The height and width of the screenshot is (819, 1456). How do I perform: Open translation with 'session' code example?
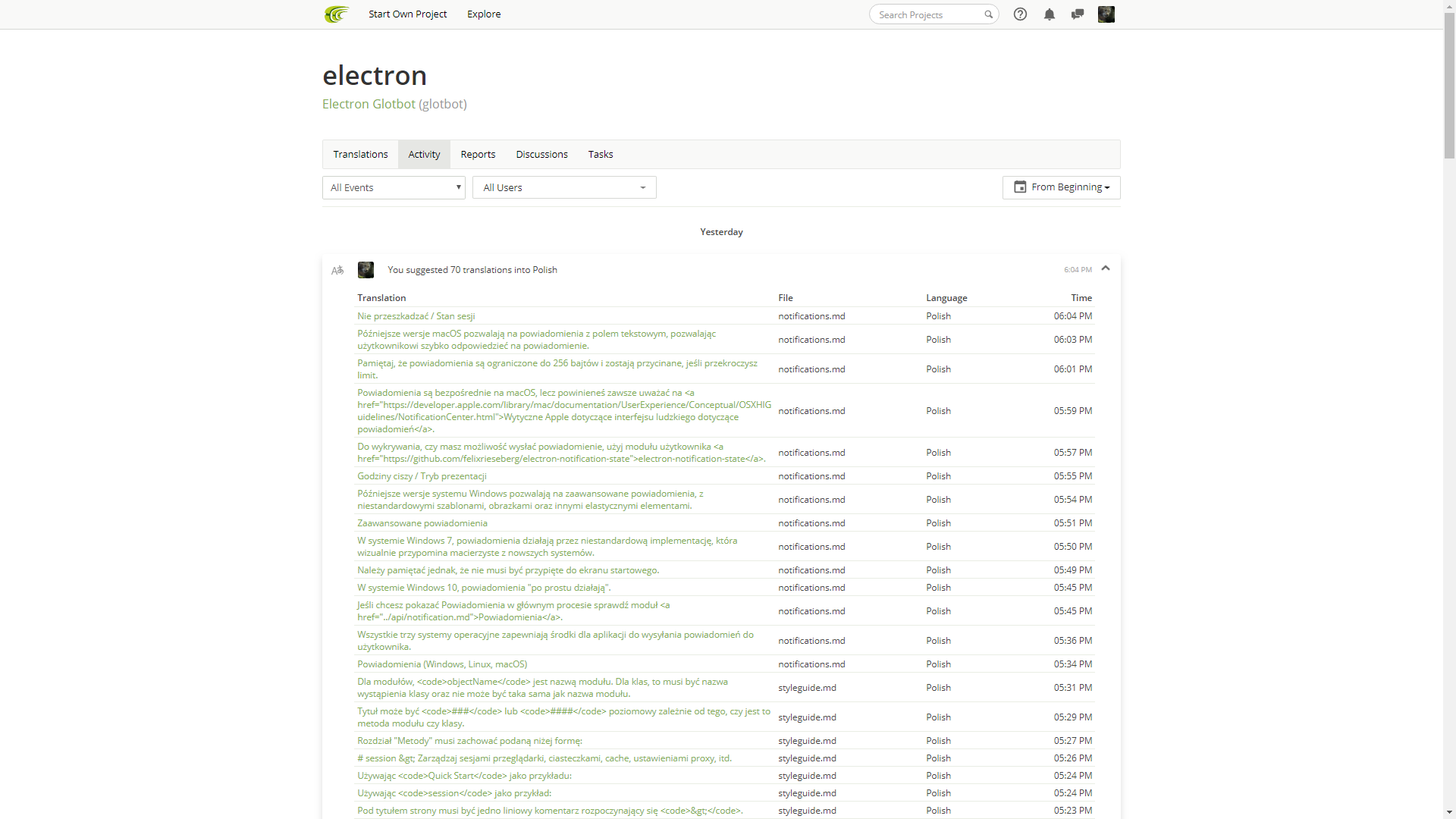(454, 793)
